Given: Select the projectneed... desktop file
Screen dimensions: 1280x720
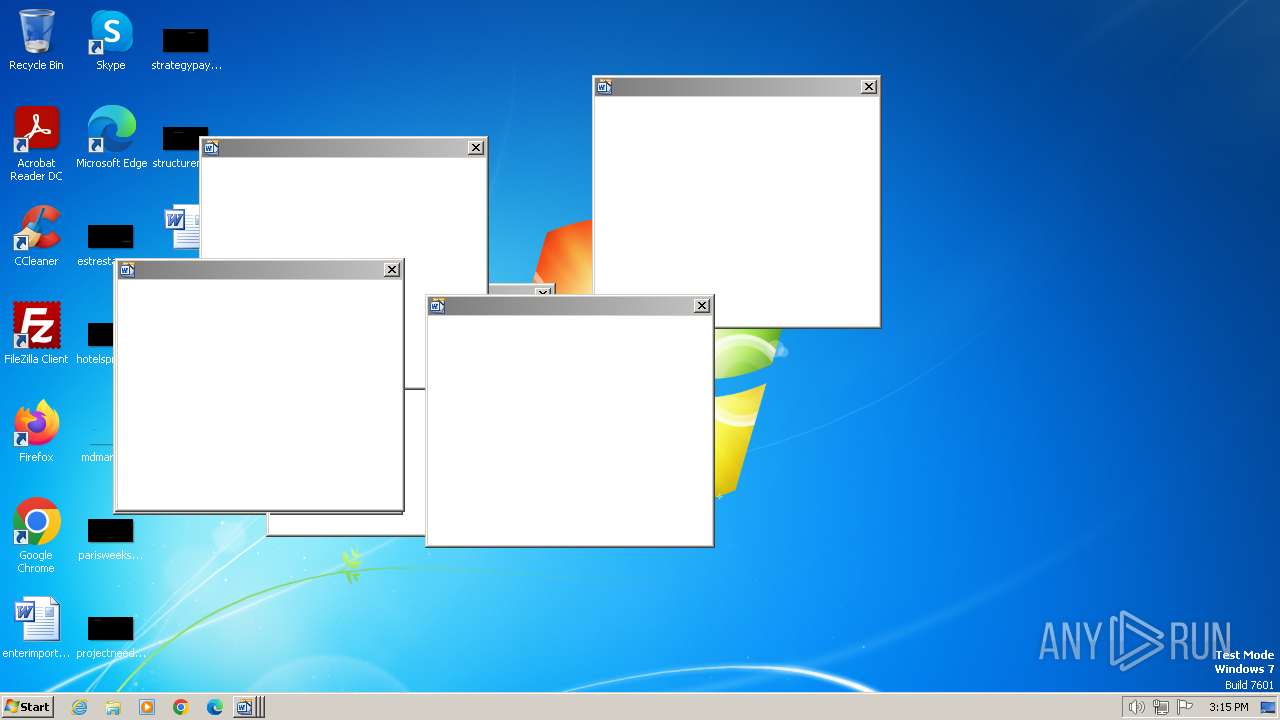Looking at the screenshot, I should point(110,636).
